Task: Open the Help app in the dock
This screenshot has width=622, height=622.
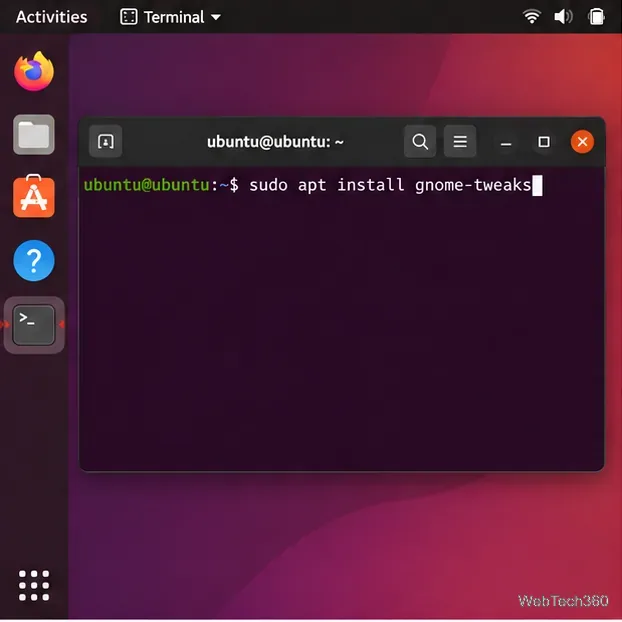Action: [x=34, y=261]
